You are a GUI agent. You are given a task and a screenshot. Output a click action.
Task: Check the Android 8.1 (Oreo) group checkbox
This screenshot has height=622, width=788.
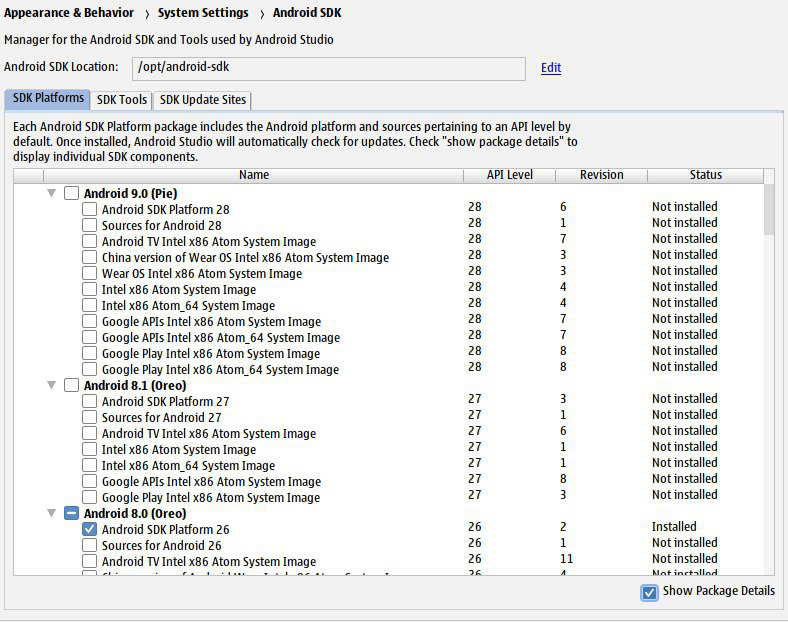[x=71, y=385]
